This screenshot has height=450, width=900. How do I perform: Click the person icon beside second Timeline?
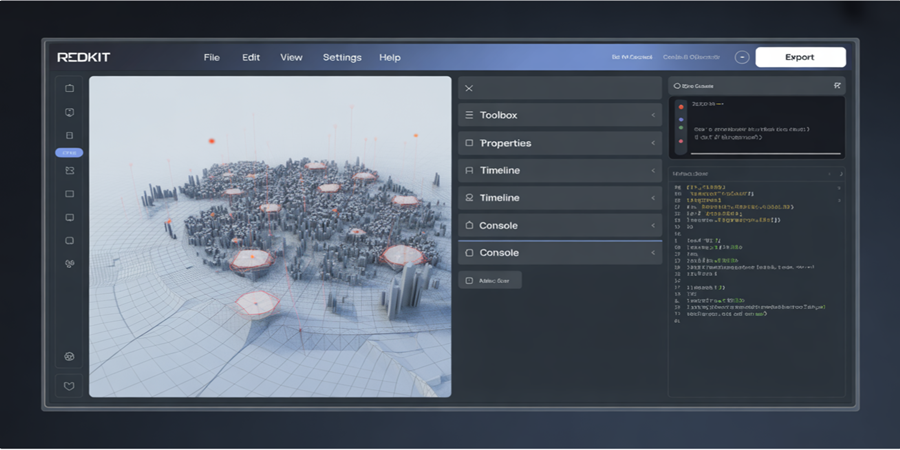pyautogui.click(x=469, y=197)
